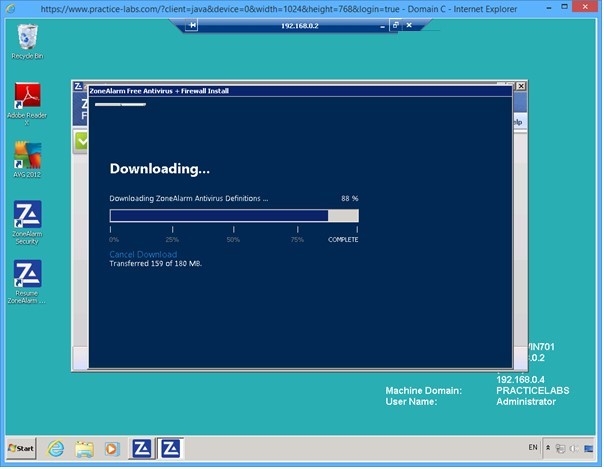Click the 50% progress tick label

tap(233, 240)
